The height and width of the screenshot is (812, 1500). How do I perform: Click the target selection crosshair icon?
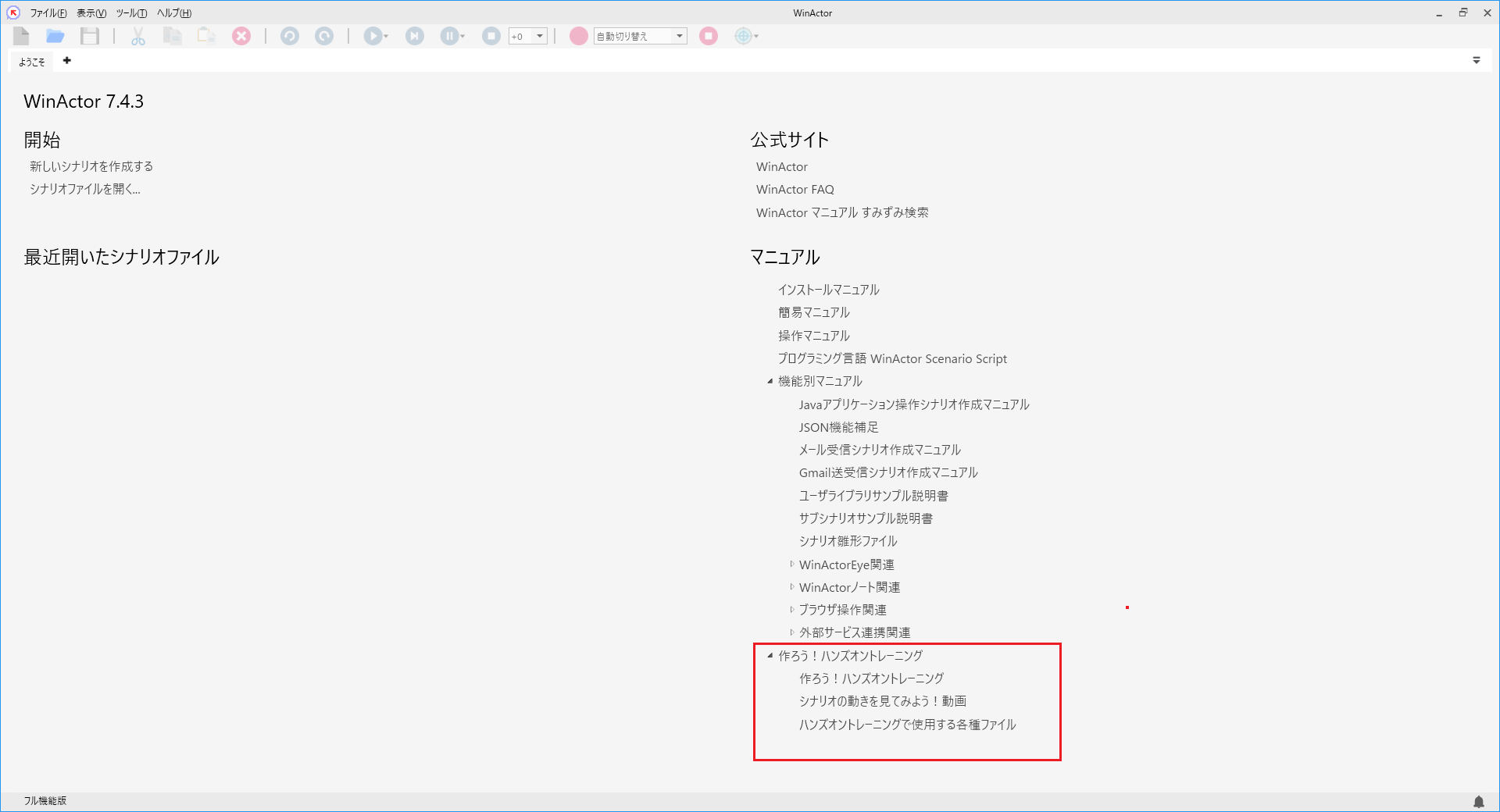pyautogui.click(x=743, y=36)
